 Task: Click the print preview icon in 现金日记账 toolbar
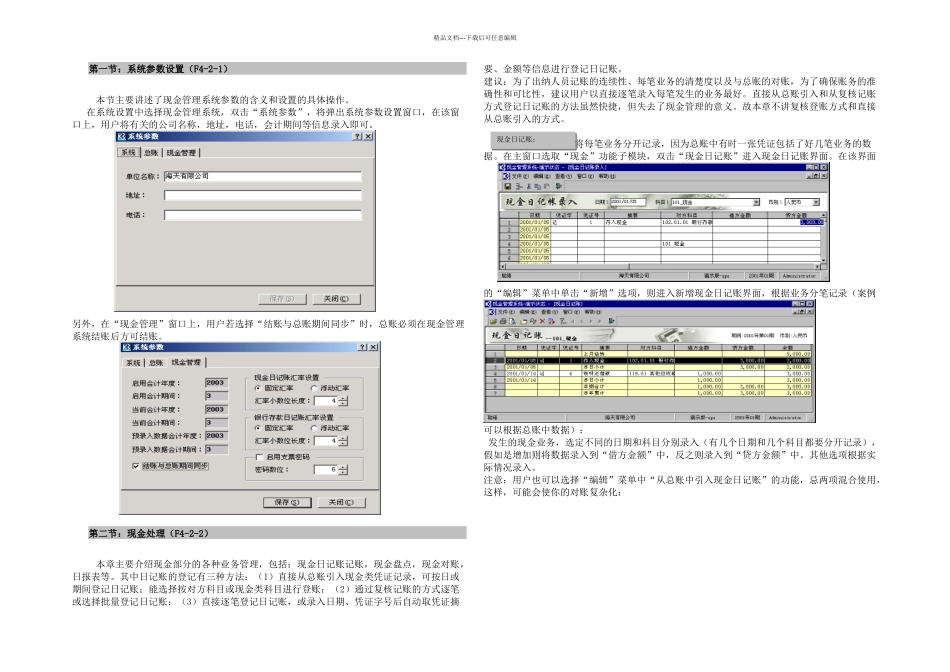513,321
